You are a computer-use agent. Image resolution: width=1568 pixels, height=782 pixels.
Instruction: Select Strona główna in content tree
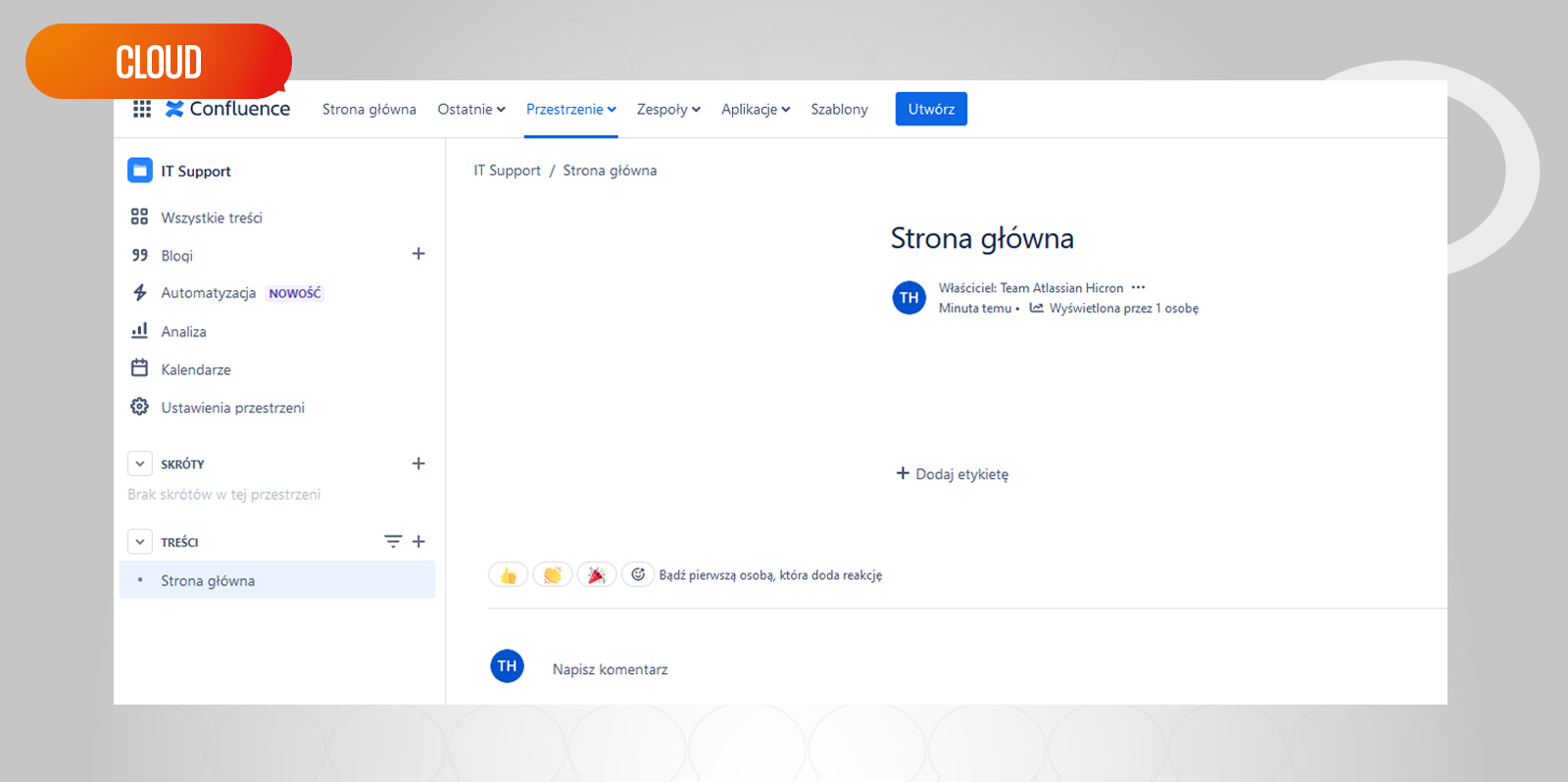tap(277, 580)
